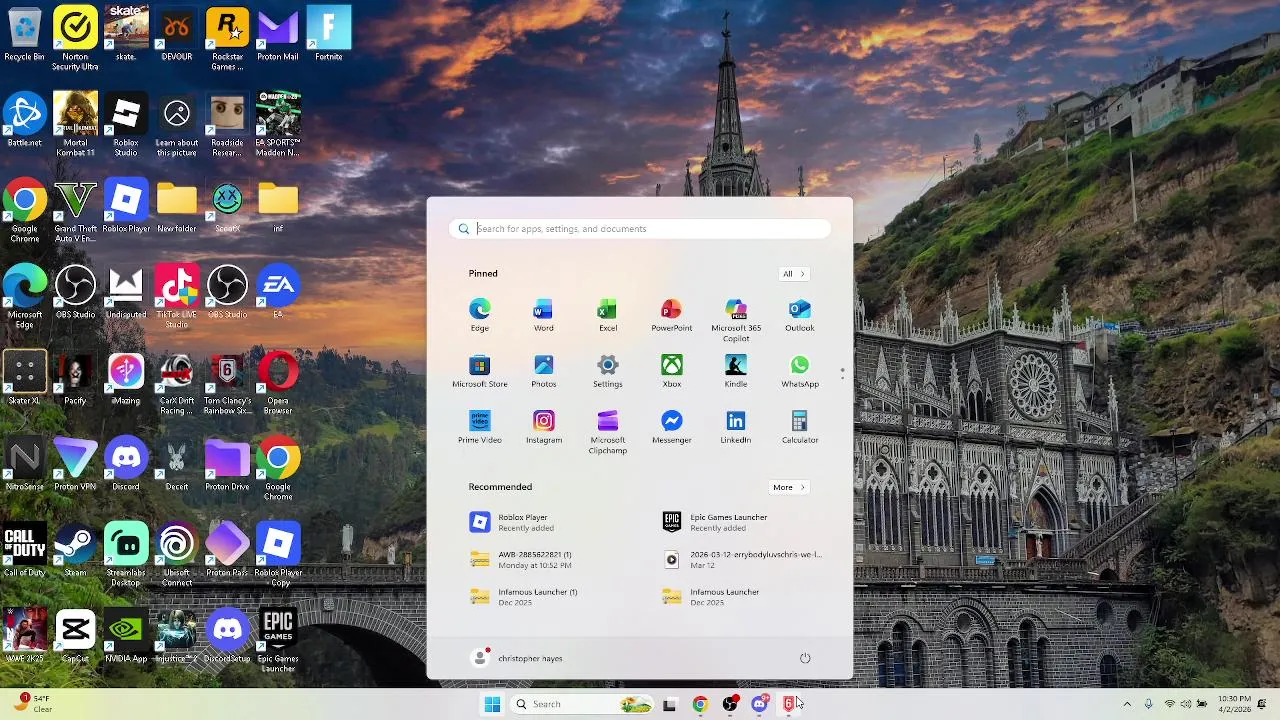Image resolution: width=1280 pixels, height=720 pixels.
Task: Launch Messenger from pinned apps
Action: click(671, 427)
